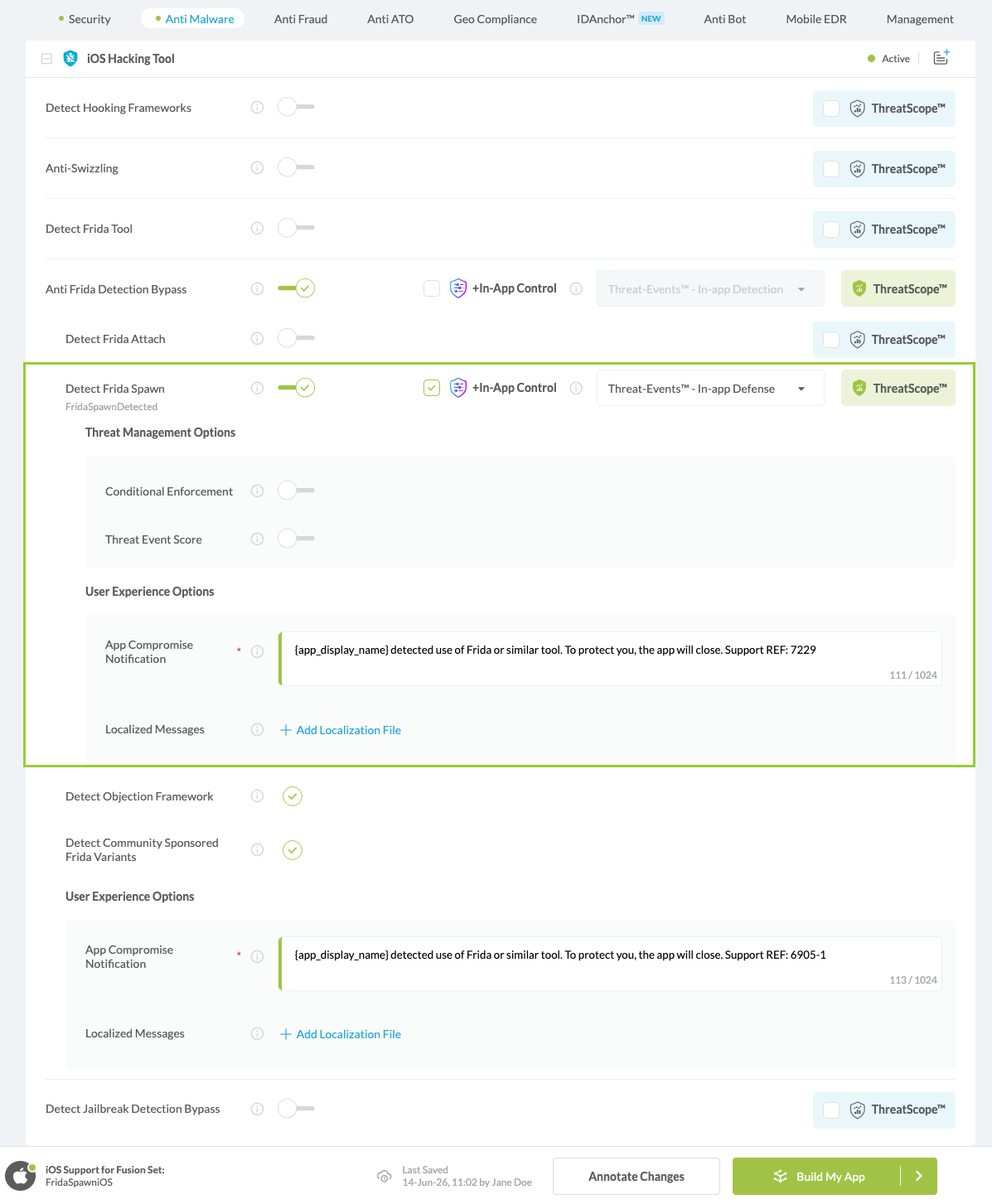Show info for lower Localized Messages row
Image resolution: width=992 pixels, height=1204 pixels.
[x=257, y=1033]
